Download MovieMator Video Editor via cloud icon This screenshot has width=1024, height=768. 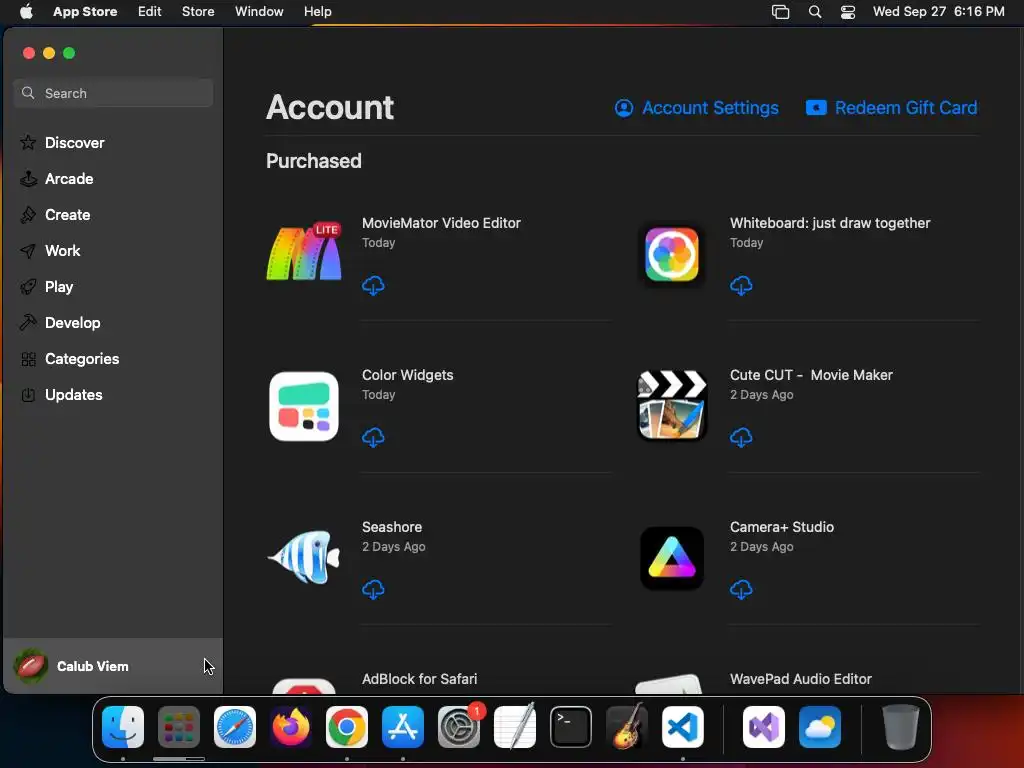click(373, 285)
